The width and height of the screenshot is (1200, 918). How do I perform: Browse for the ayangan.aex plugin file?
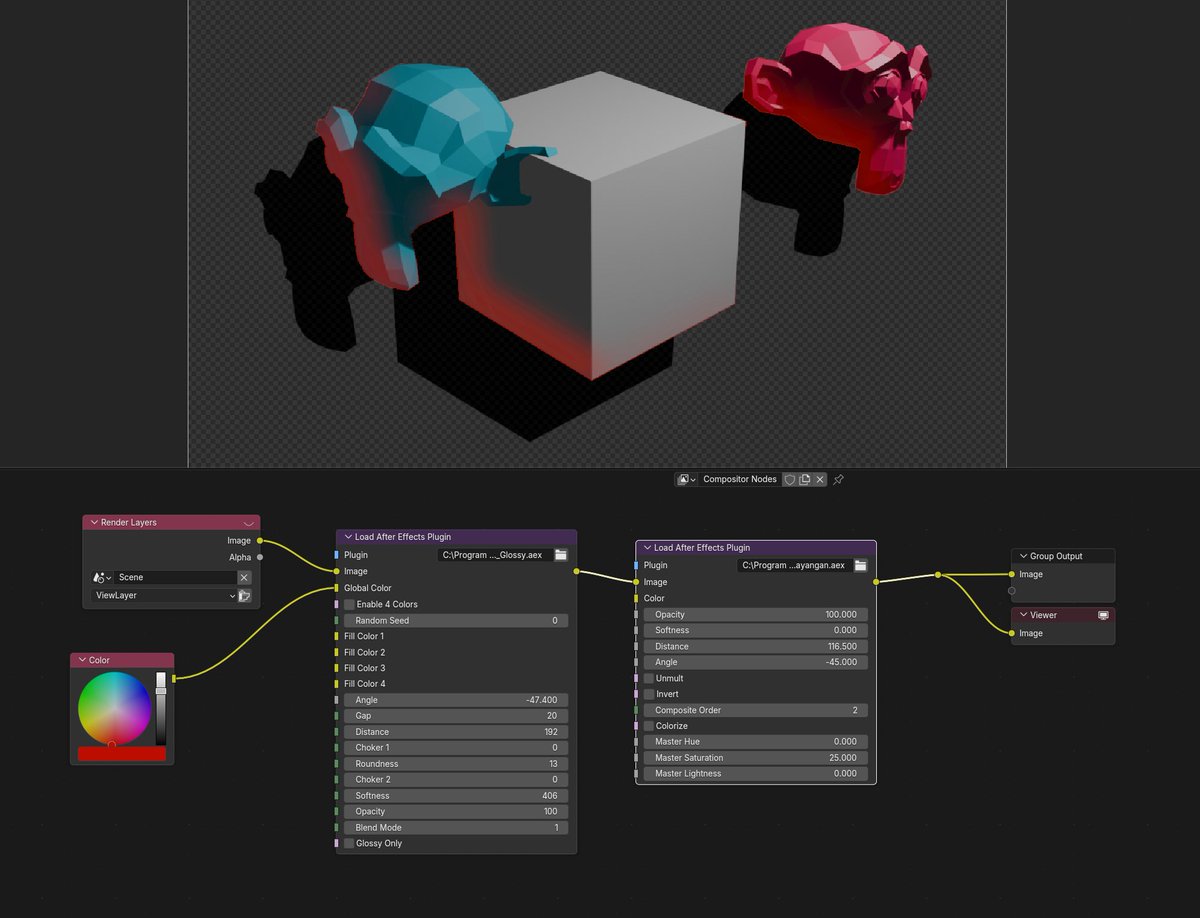pos(861,564)
